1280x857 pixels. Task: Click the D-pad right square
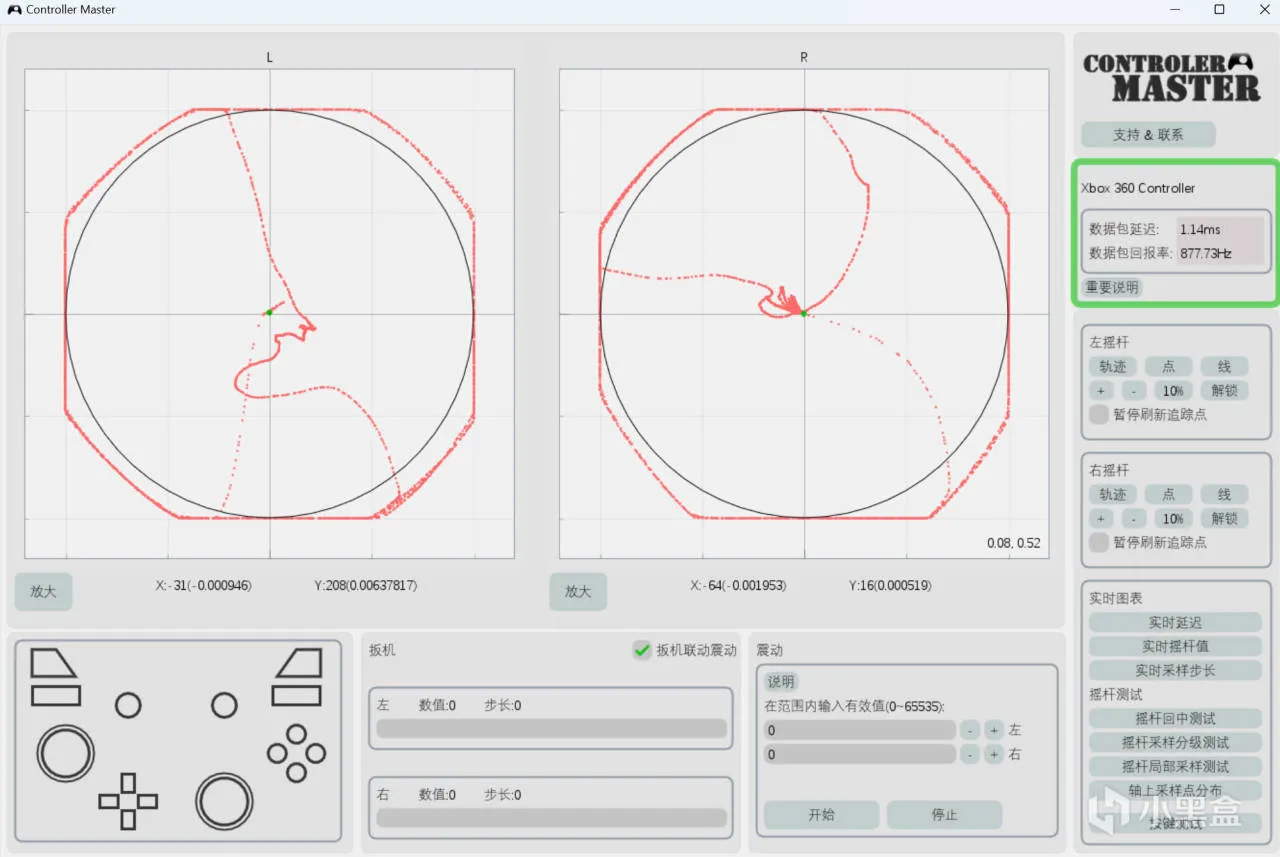pos(147,801)
